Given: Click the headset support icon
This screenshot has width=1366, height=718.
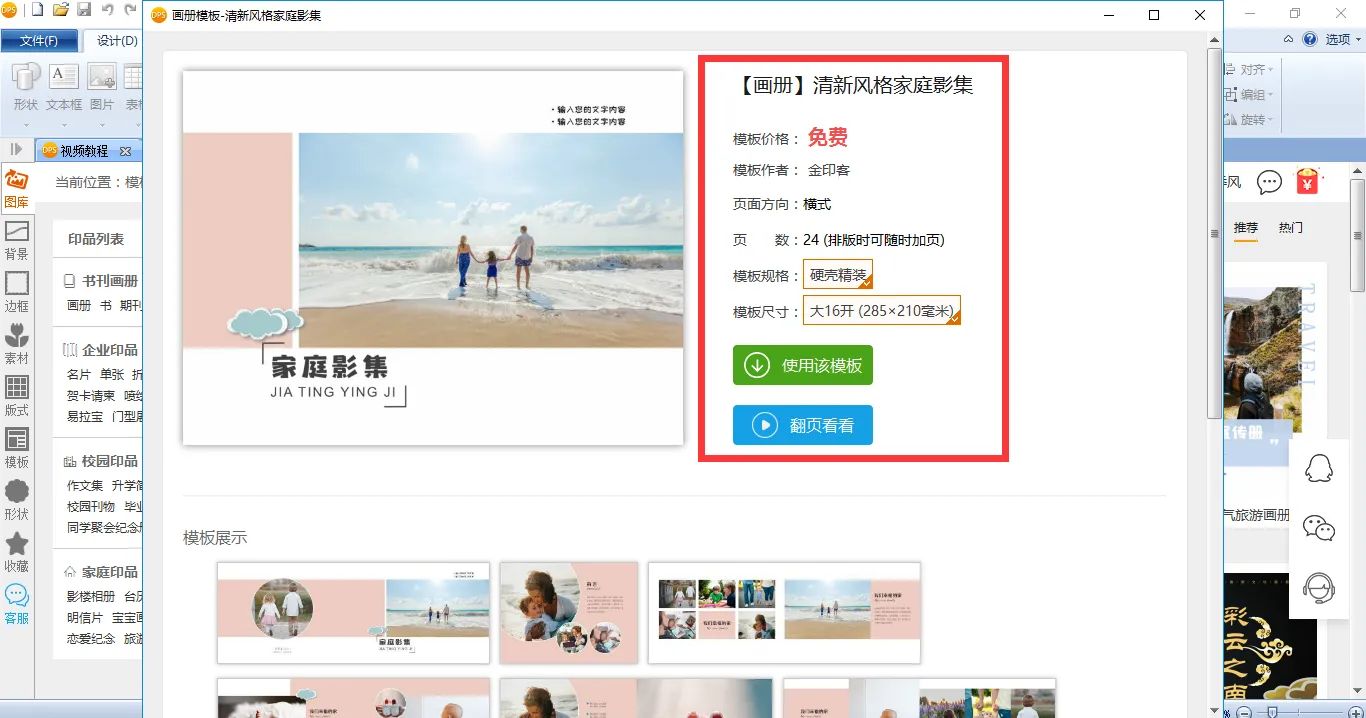Looking at the screenshot, I should coord(1320,588).
